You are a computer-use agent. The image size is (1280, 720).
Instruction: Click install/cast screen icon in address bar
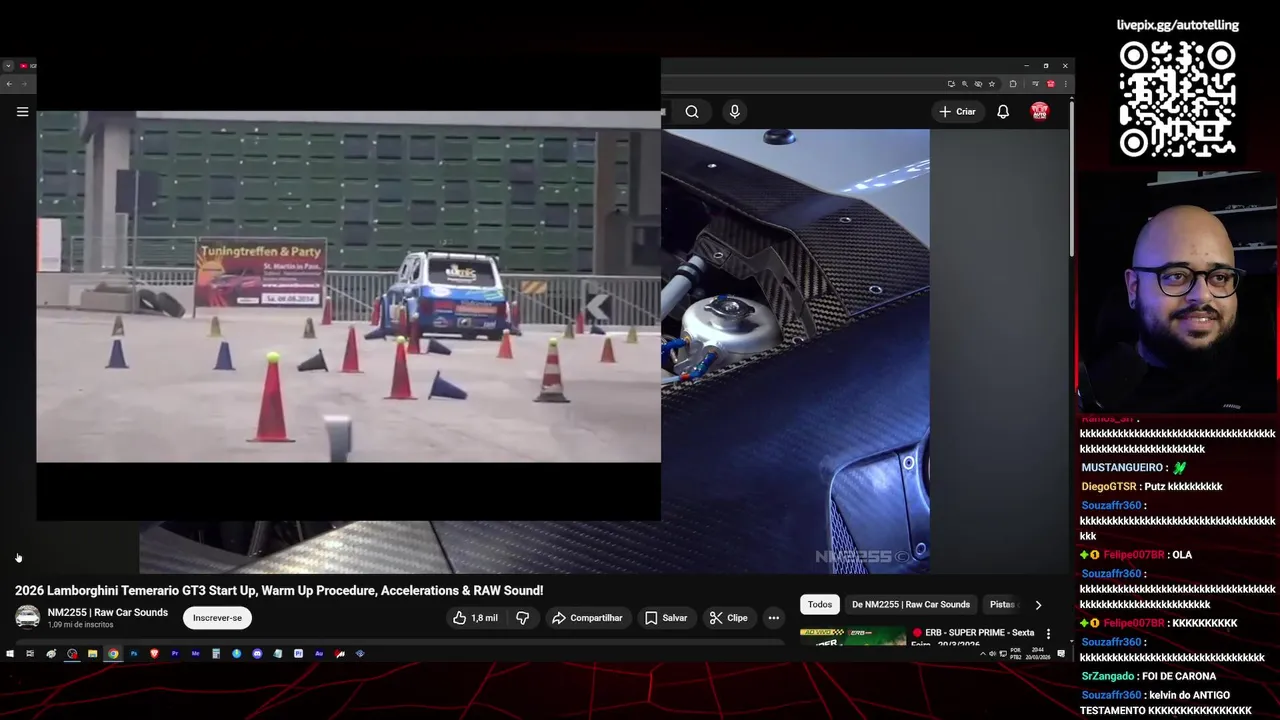[x=951, y=84]
